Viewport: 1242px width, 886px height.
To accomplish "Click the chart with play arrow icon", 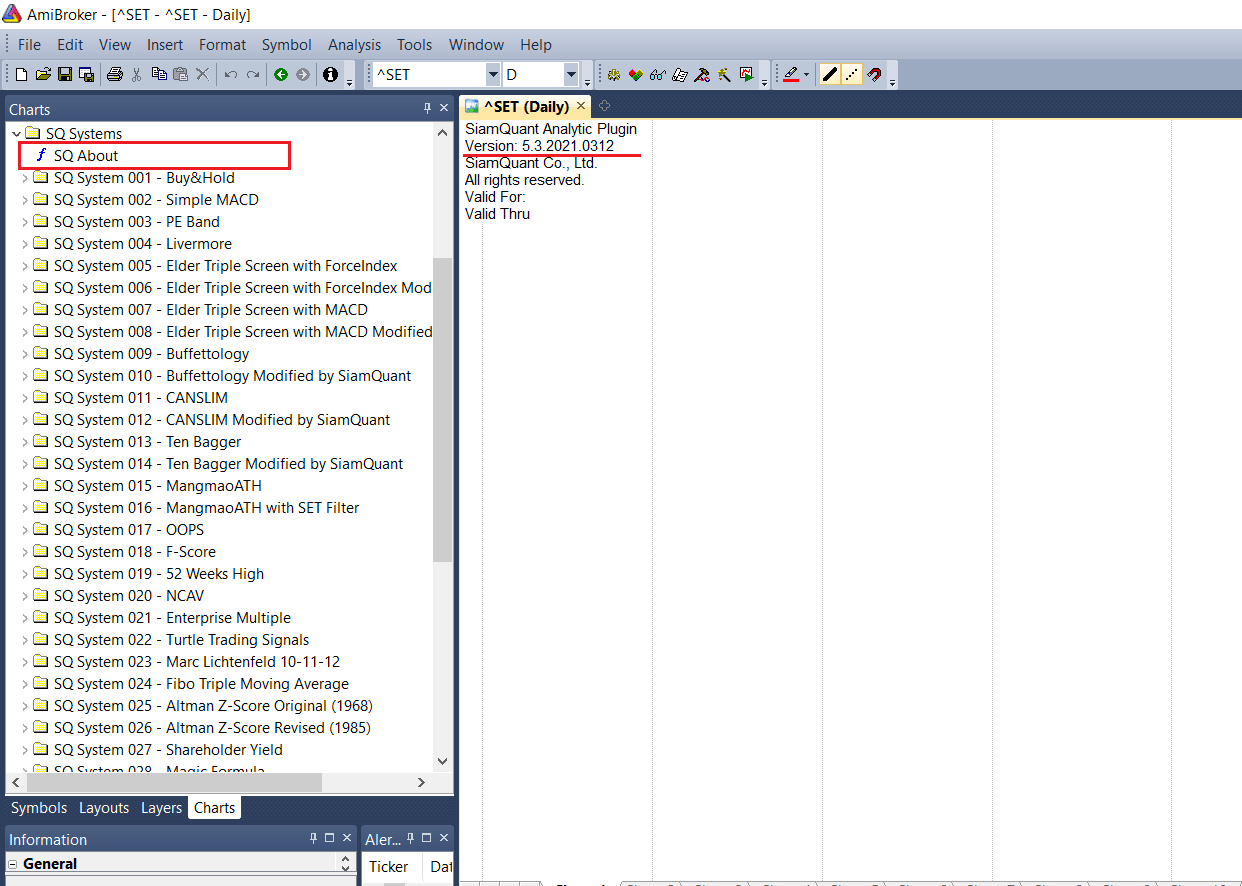I will [x=746, y=75].
